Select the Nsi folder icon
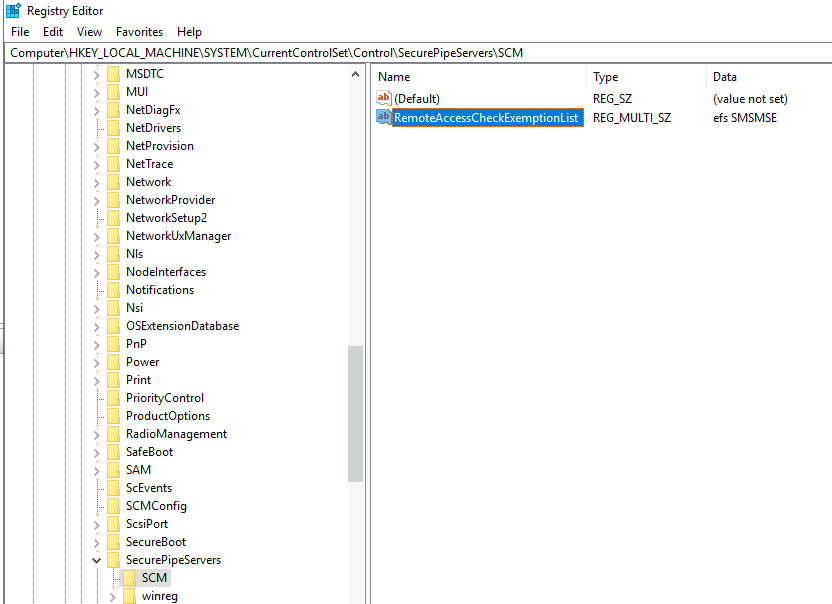This screenshot has width=832, height=604. pyautogui.click(x=113, y=308)
